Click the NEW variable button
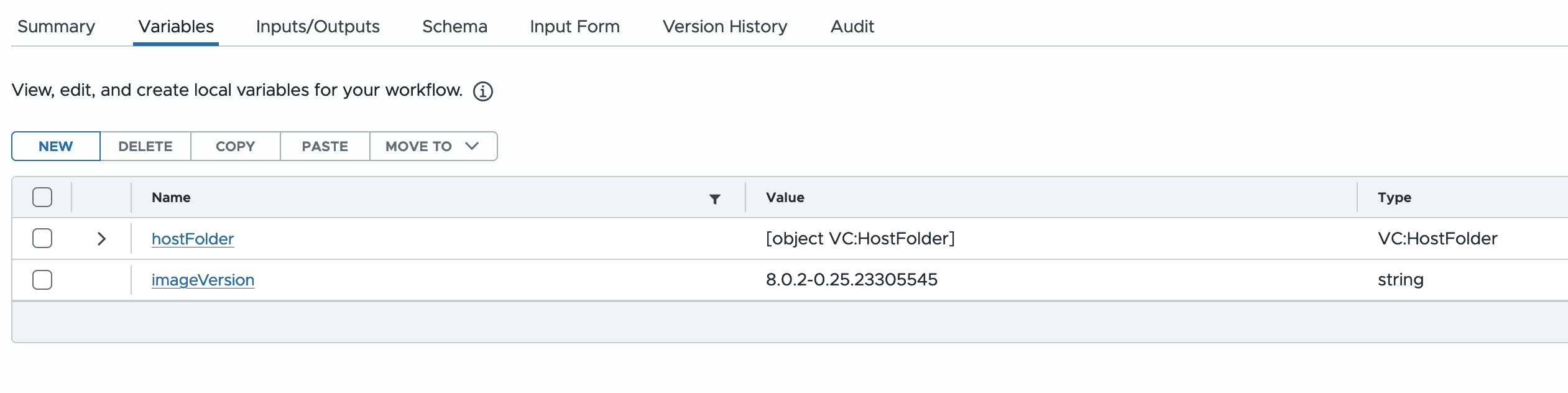 tap(56, 146)
